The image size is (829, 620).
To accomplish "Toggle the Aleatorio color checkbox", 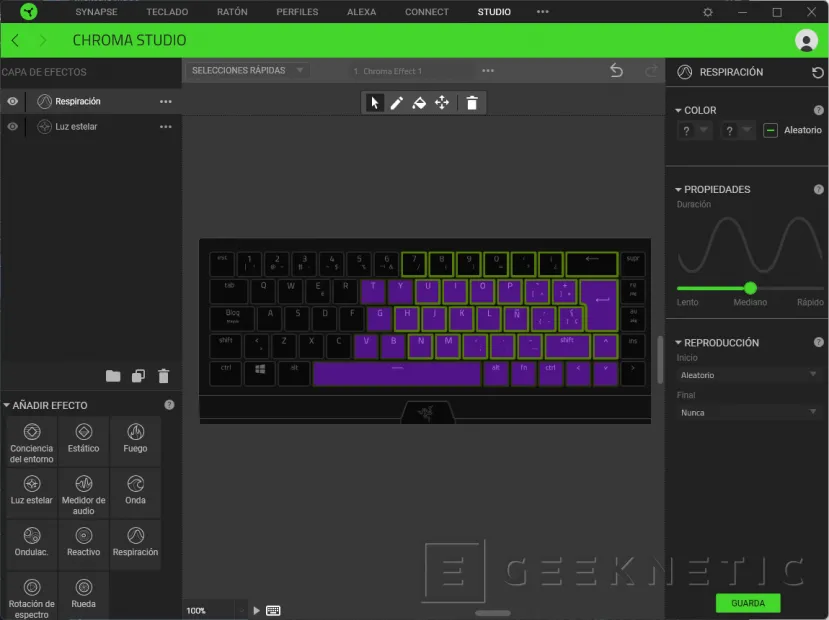I will (x=770, y=130).
